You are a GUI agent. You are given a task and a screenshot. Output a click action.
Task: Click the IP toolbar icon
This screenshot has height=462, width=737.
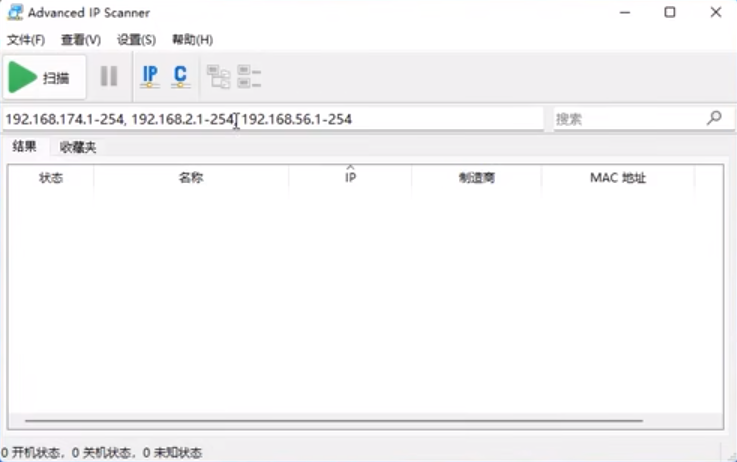[150, 77]
